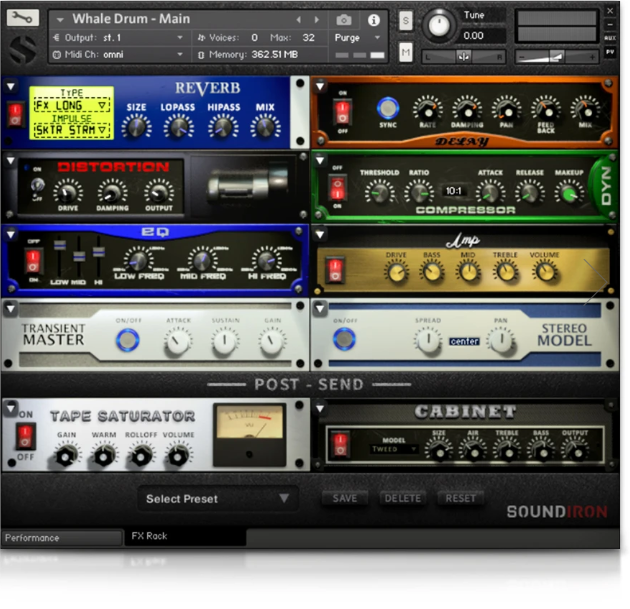Click the Reverb MIX knob
The height and width of the screenshot is (609, 630).
tap(265, 127)
